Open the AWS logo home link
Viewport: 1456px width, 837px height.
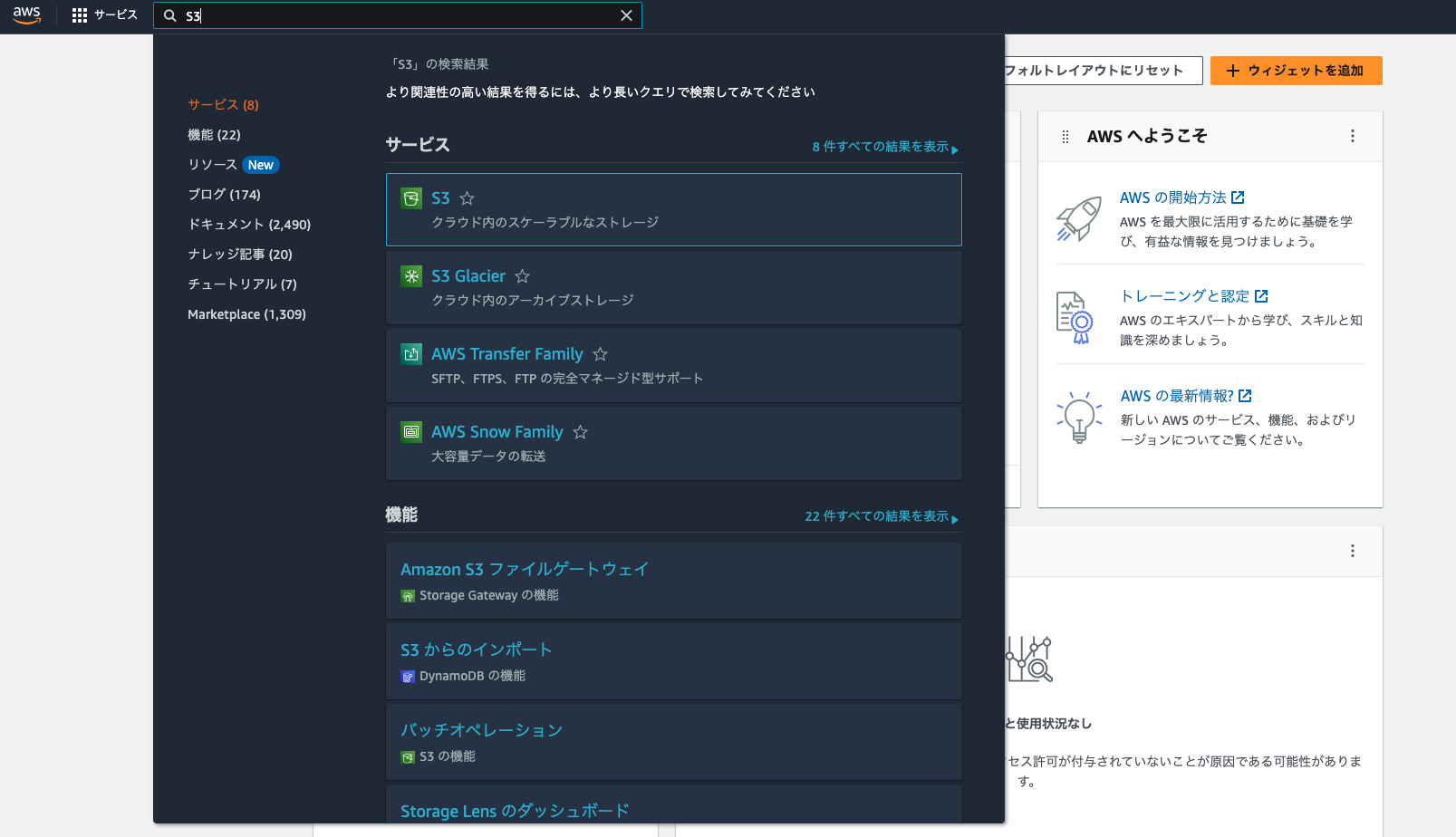coord(26,15)
